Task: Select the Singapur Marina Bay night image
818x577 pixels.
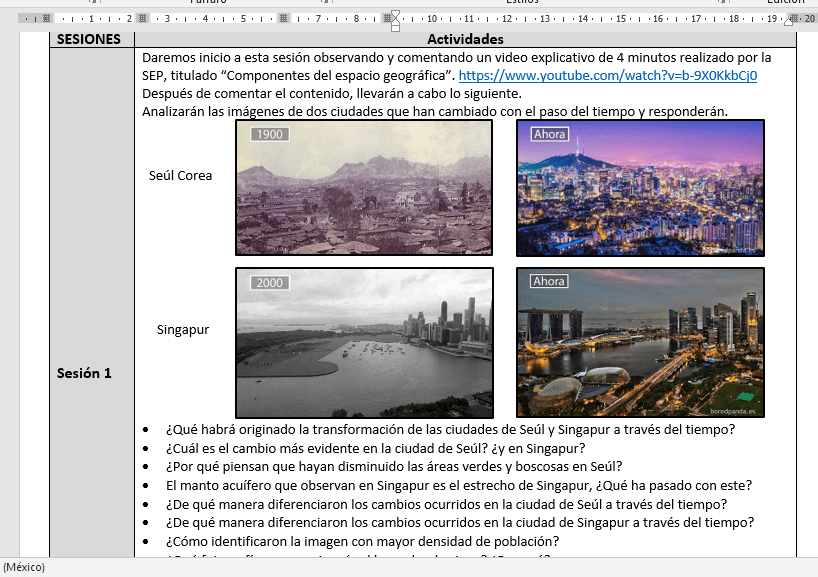Action: (x=640, y=342)
